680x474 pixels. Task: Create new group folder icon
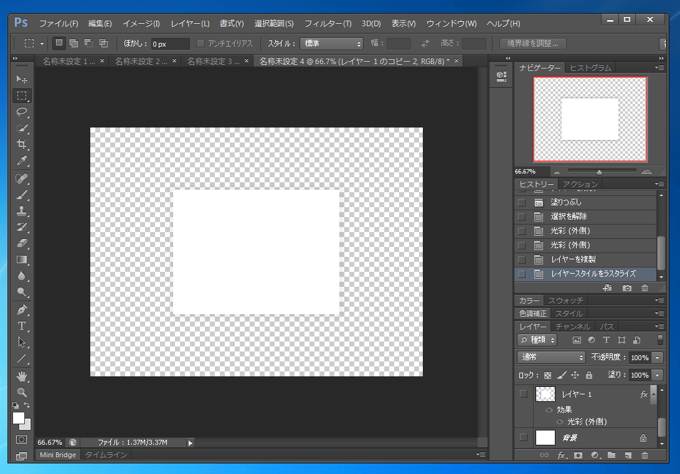611,455
